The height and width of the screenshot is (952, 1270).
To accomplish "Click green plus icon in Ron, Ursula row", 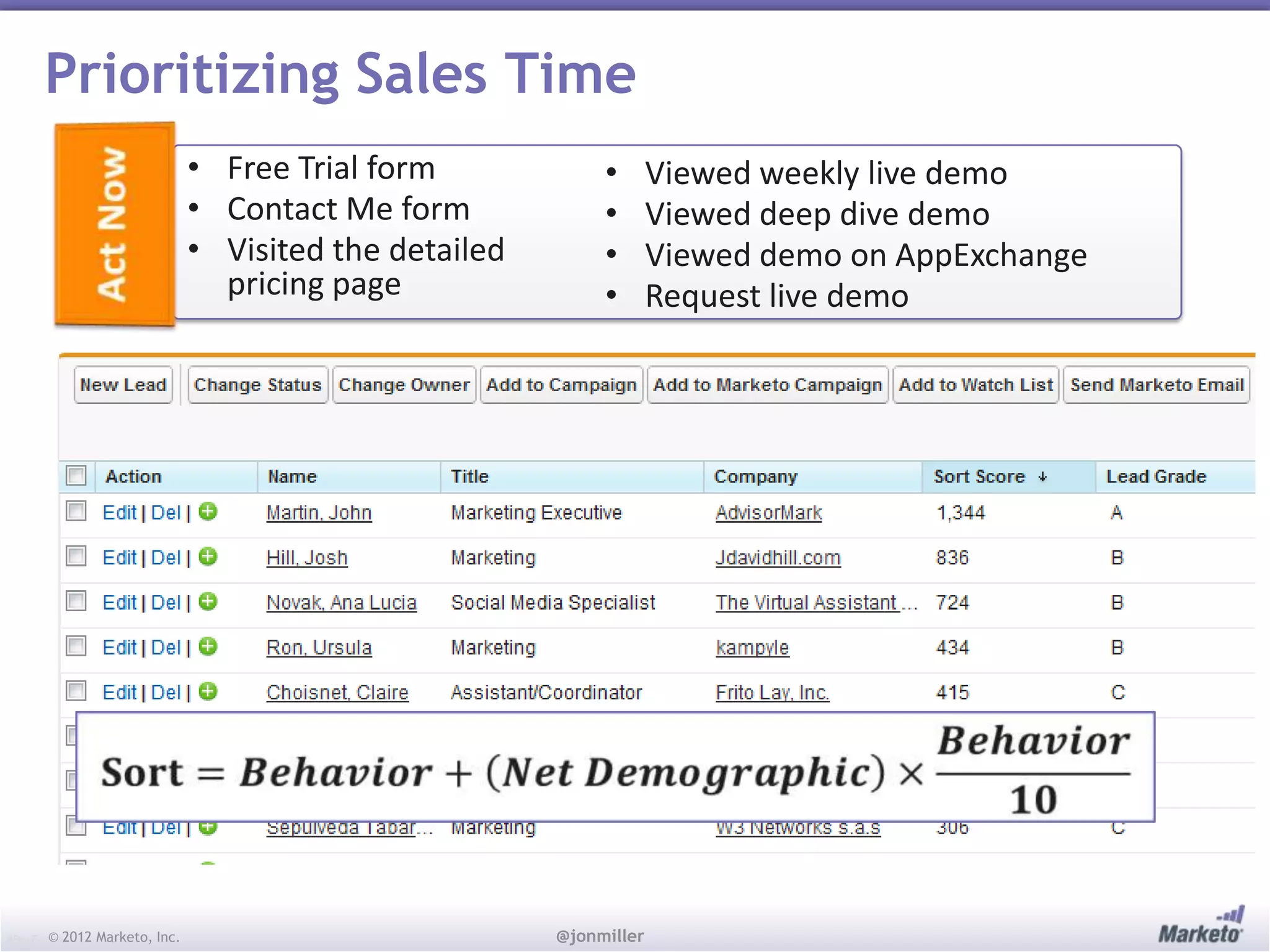I will pyautogui.click(x=208, y=646).
